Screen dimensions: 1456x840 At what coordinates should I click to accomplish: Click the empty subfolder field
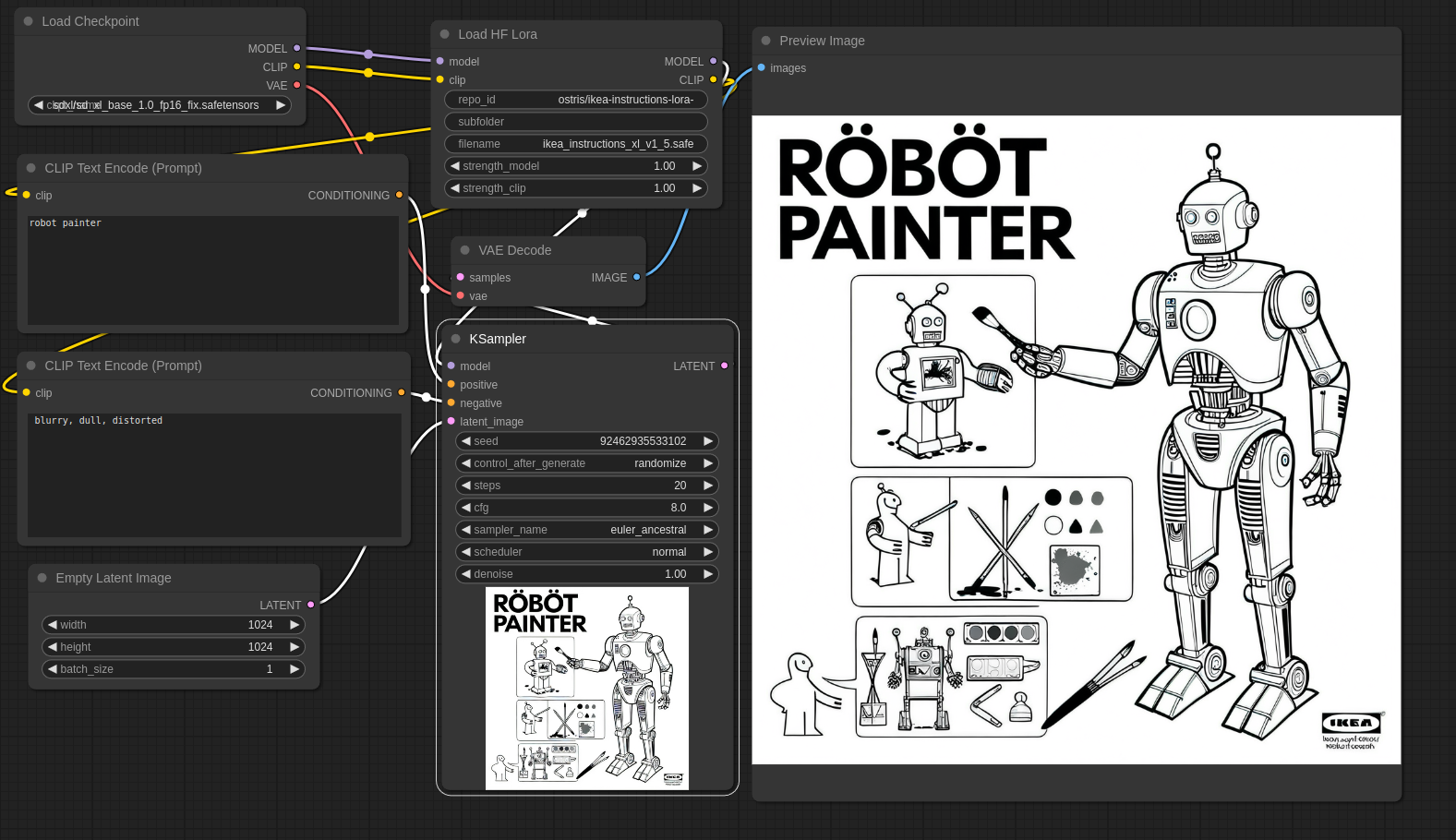tap(576, 122)
